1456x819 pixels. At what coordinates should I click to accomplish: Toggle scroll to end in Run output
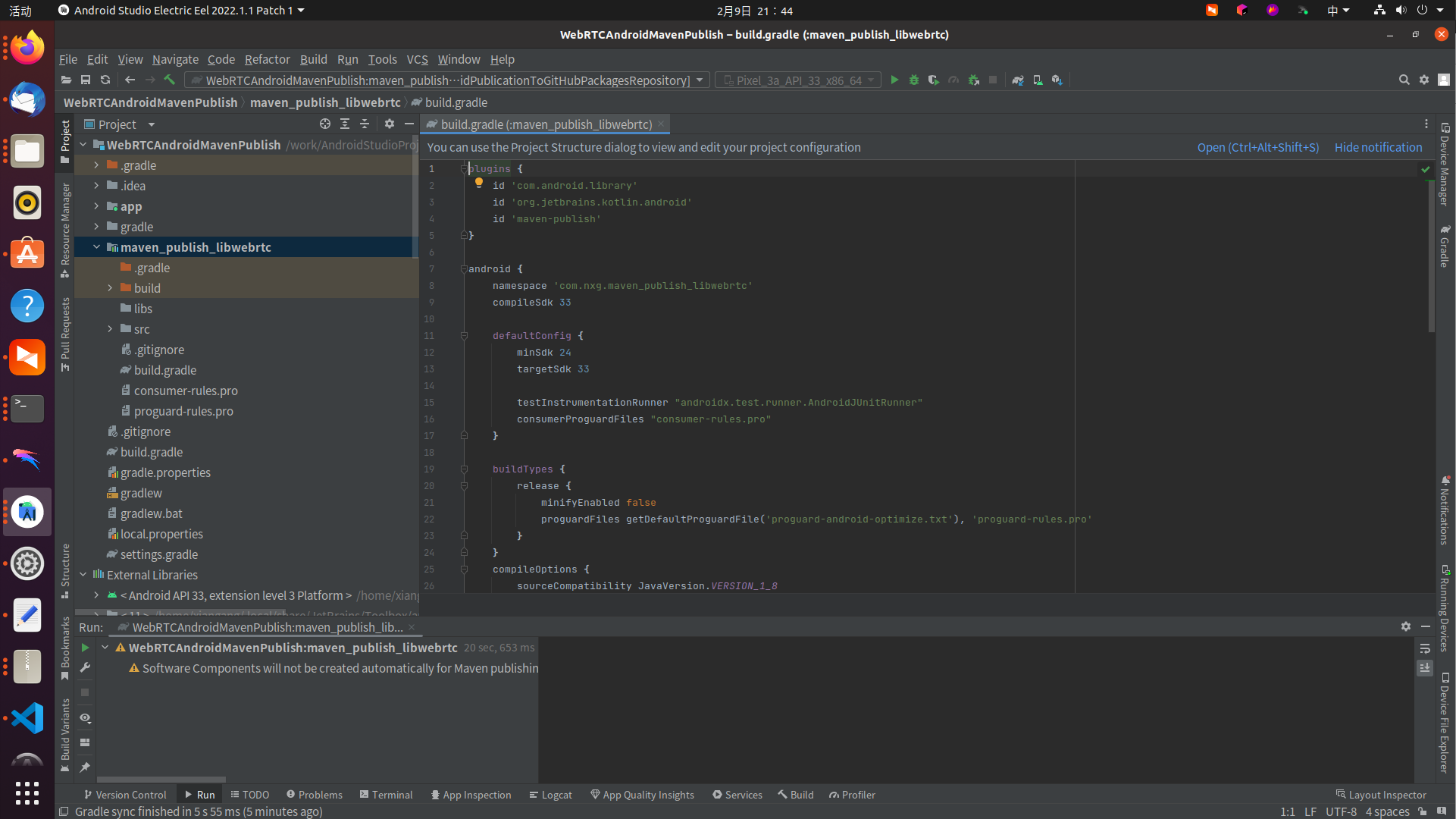click(x=1425, y=668)
